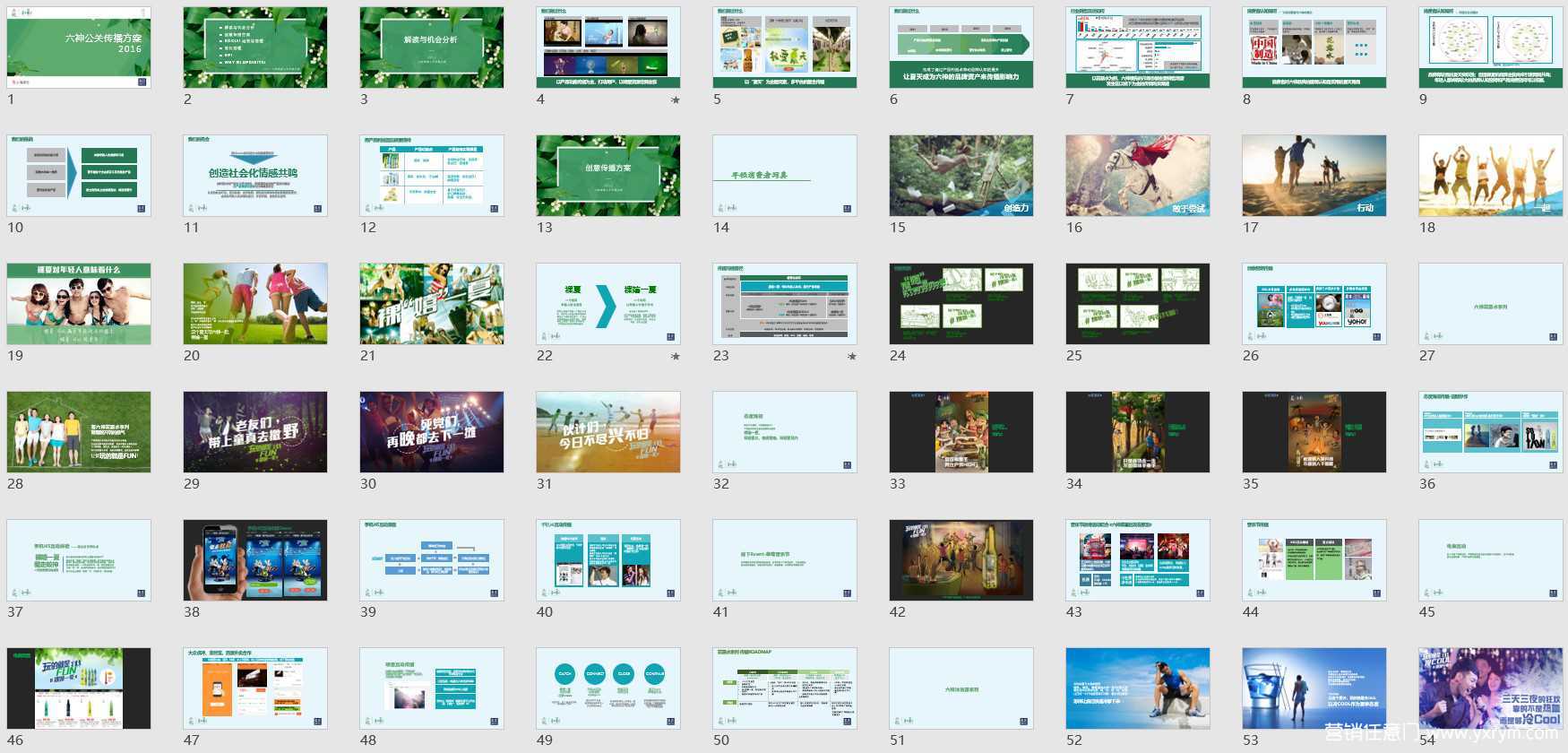The width and height of the screenshot is (1568, 753).
Task: Select slide 21 collage thumbnail
Action: coord(432,304)
